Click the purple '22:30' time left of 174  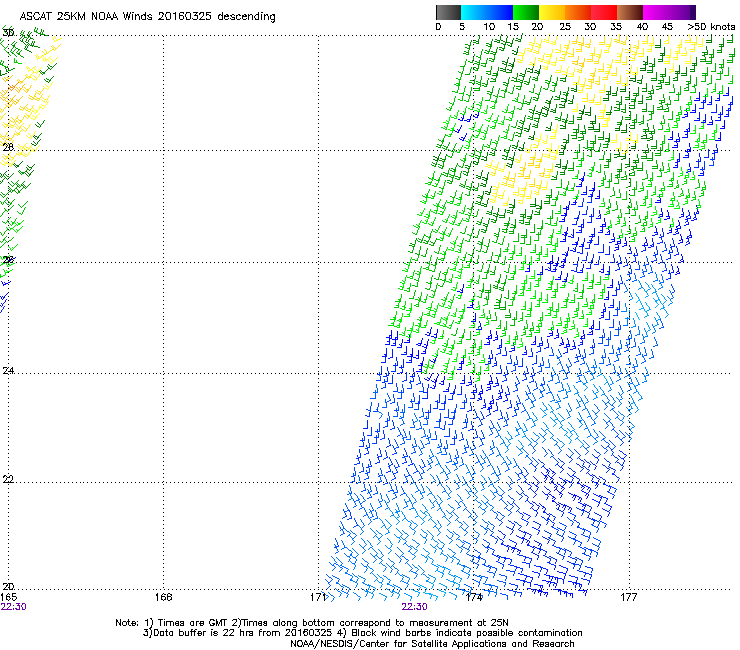pos(414,607)
